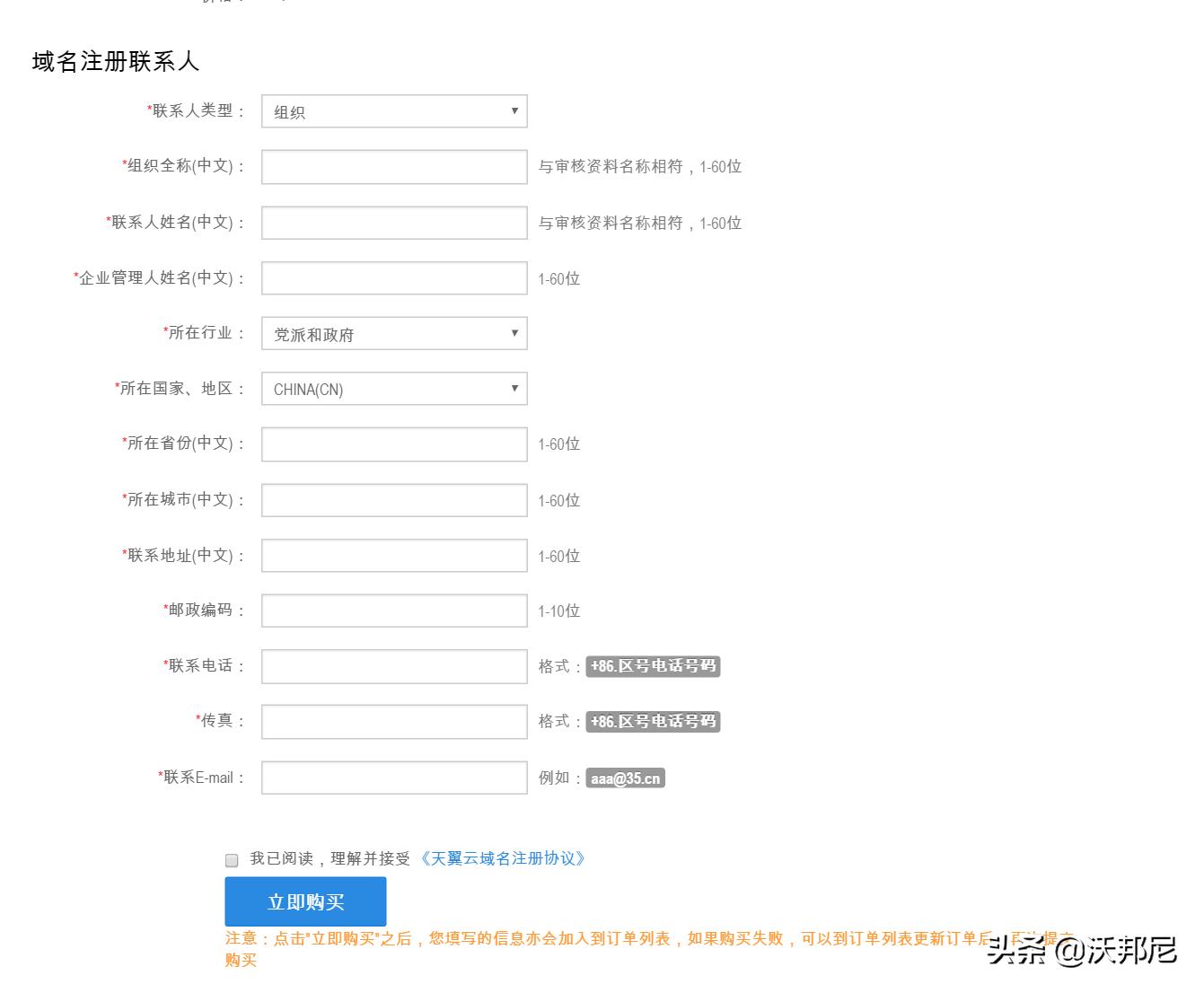Select the 邮政编码 postal code field
The height and width of the screenshot is (993, 1204).
pyautogui.click(x=393, y=610)
